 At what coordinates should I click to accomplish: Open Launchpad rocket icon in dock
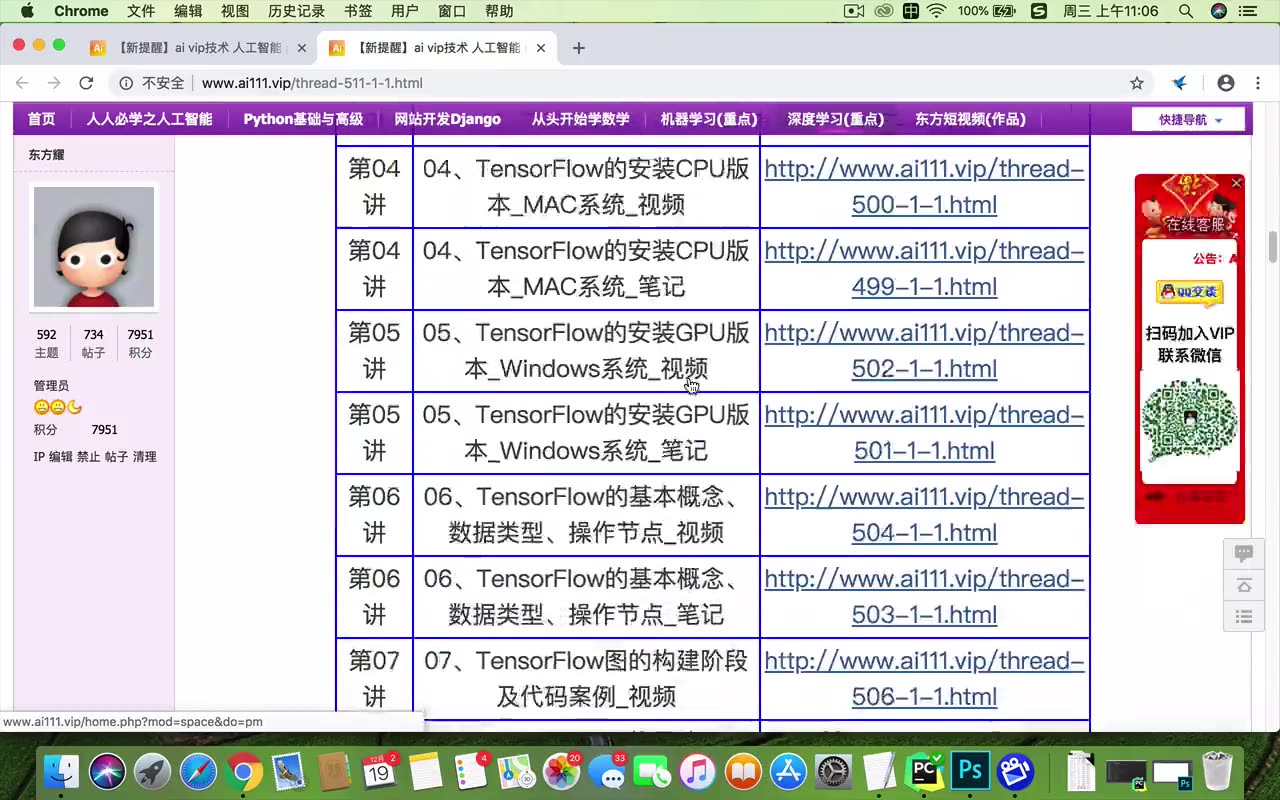coord(153,772)
